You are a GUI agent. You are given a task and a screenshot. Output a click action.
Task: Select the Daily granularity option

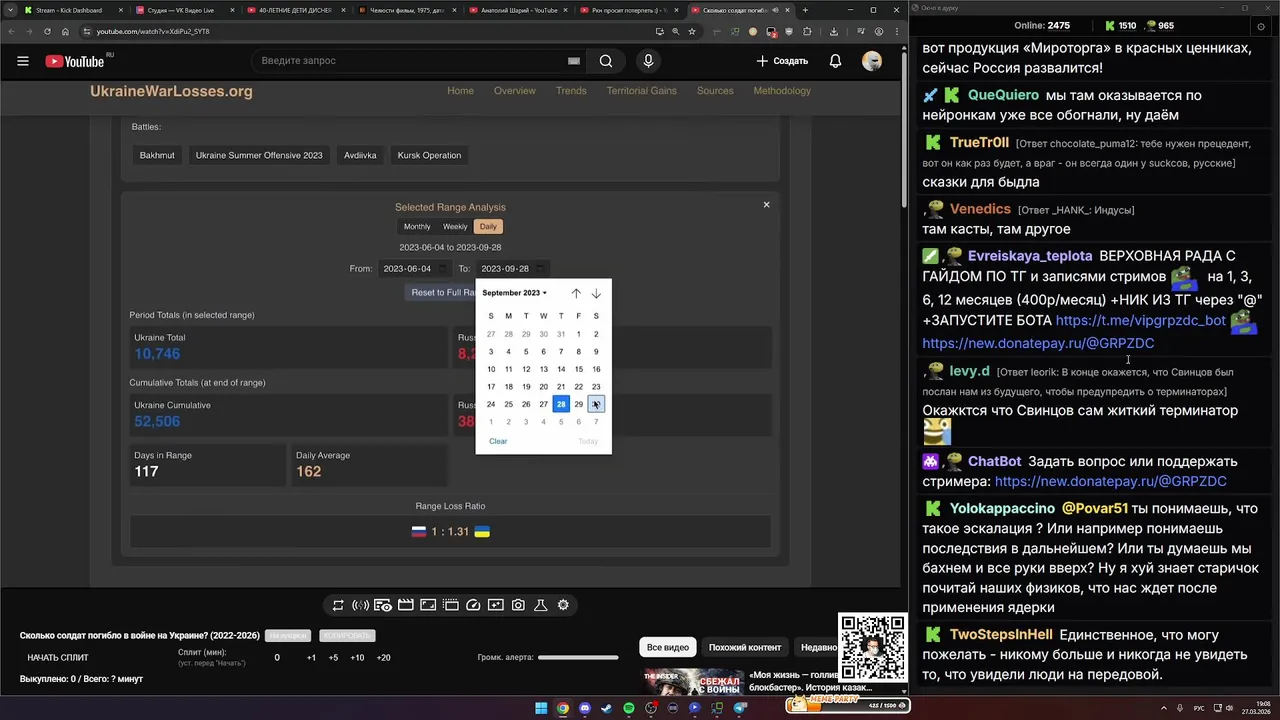pos(488,227)
